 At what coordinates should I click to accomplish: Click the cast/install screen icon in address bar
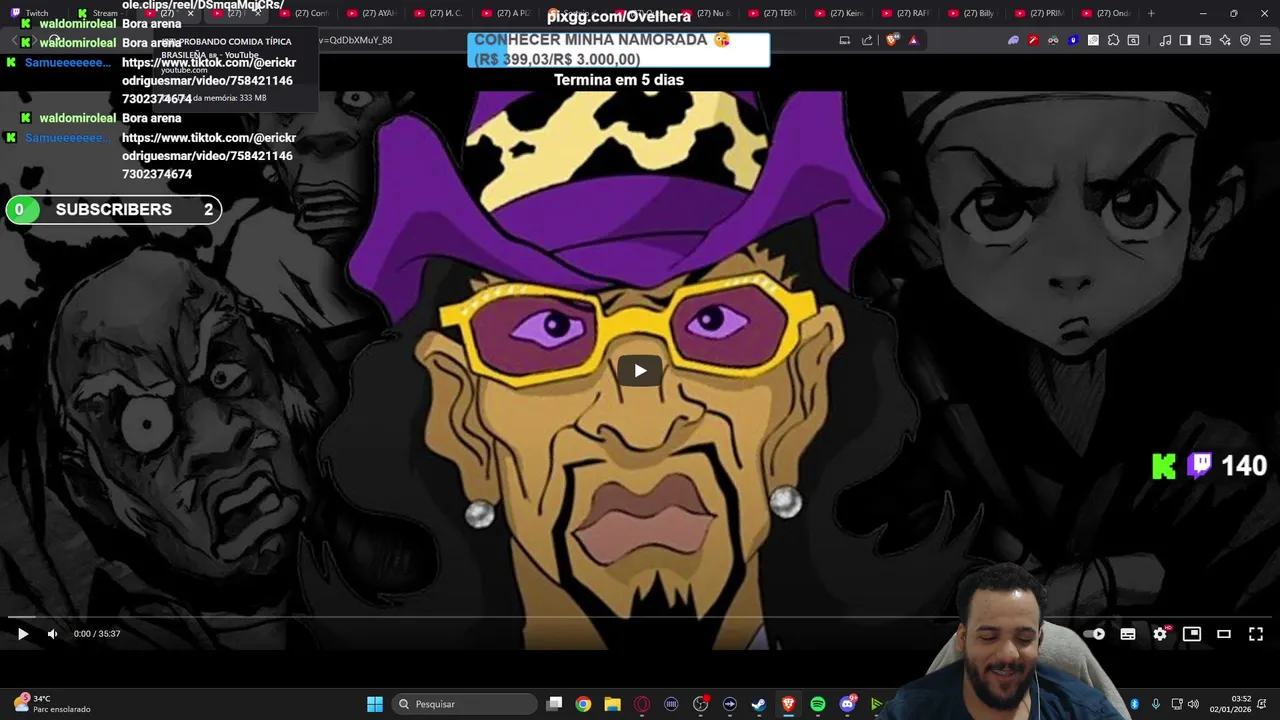point(845,40)
